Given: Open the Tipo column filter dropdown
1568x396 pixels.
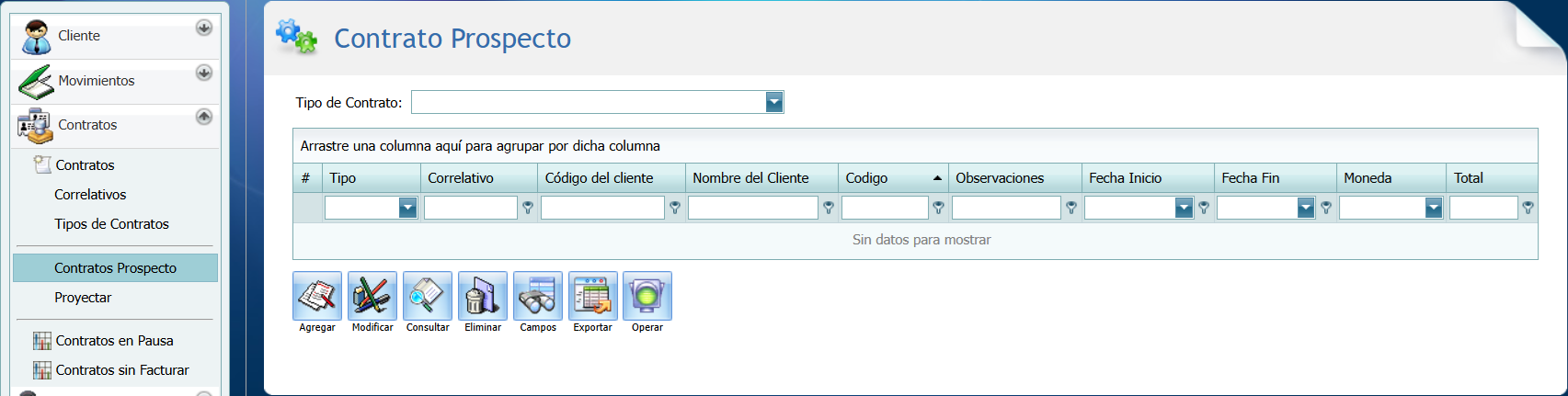Looking at the screenshot, I should pos(407,209).
